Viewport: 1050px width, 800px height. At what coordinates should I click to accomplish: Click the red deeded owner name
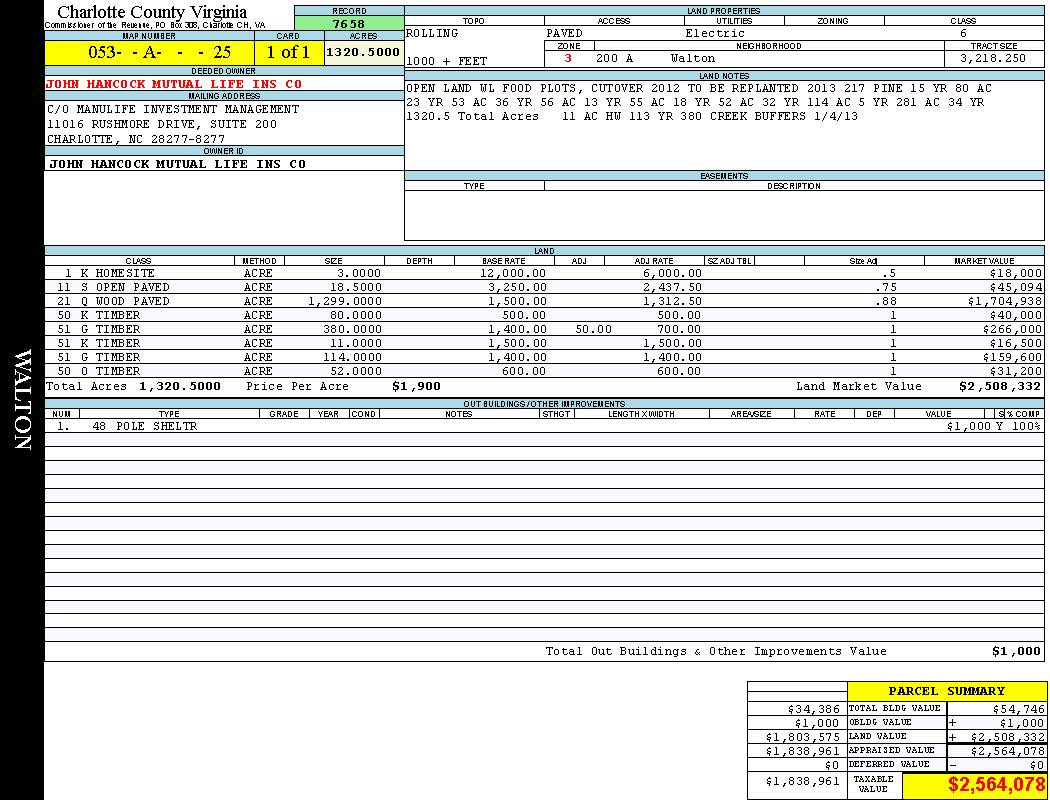coord(174,84)
